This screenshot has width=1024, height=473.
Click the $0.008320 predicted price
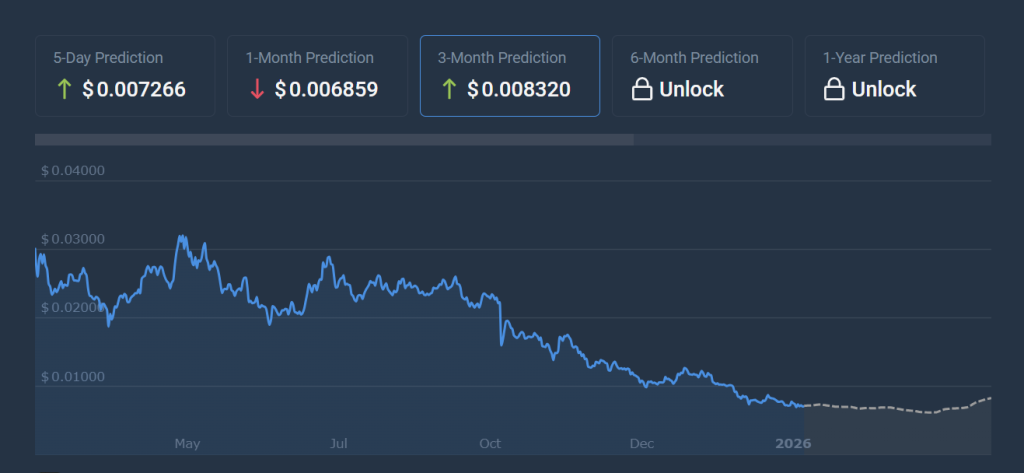(x=519, y=90)
